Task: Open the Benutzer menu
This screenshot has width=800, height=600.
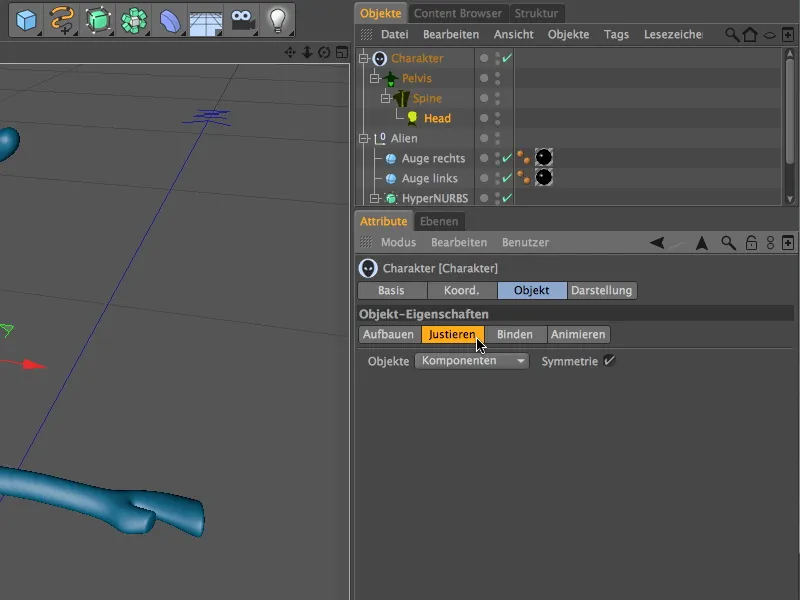Action: tap(525, 243)
